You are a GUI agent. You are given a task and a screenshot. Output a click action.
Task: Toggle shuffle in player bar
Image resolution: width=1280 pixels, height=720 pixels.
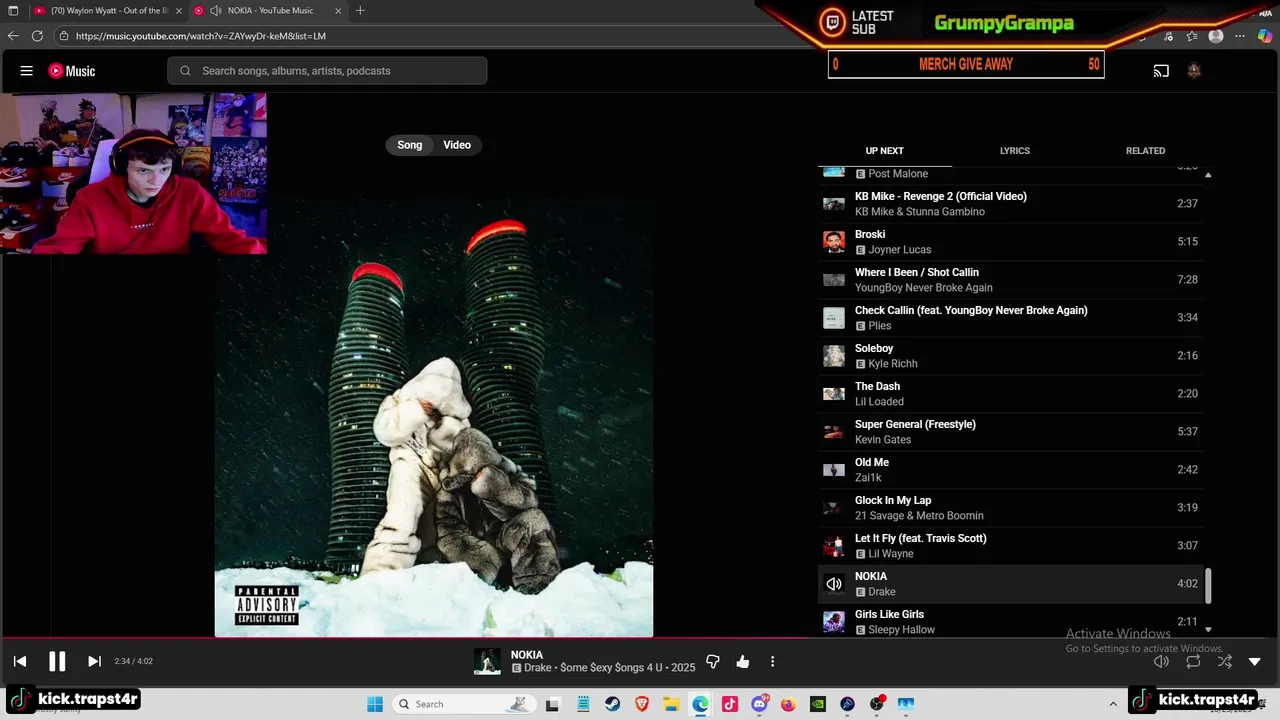click(1224, 661)
